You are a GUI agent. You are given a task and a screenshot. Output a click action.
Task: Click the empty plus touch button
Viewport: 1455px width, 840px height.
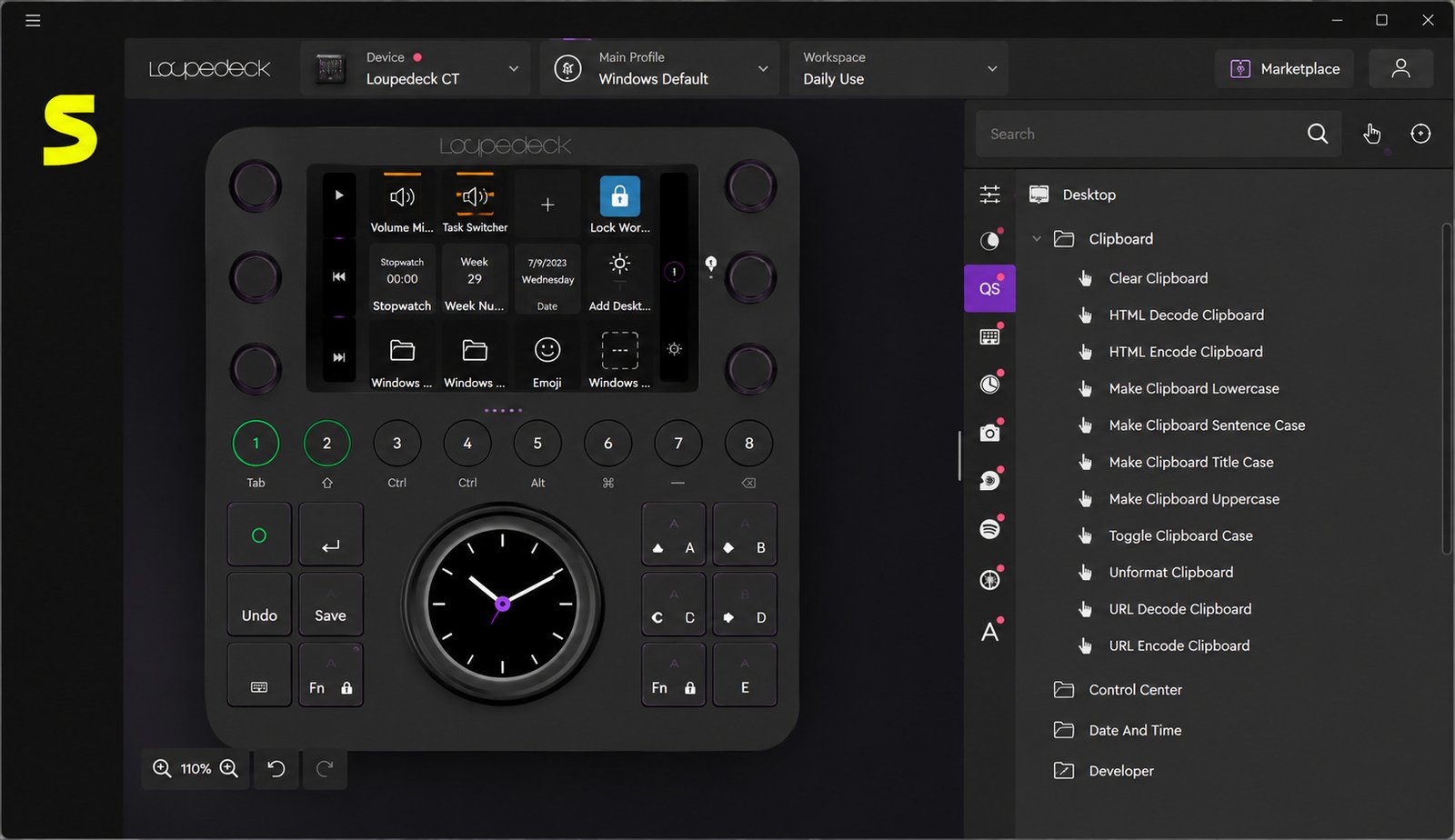(547, 204)
